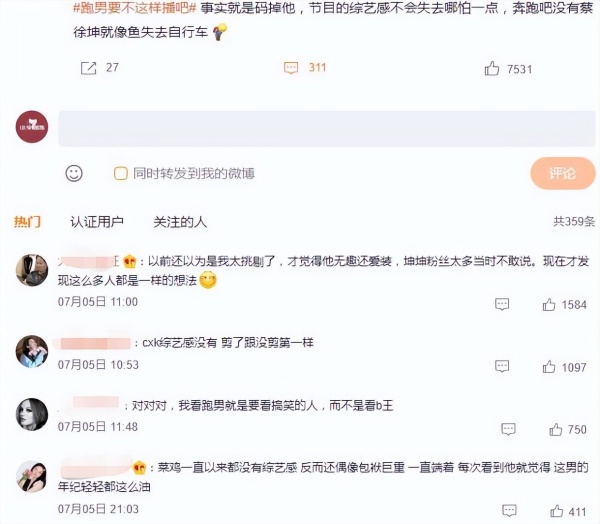Open the emoji picker smiley icon
This screenshot has height=524, width=600.
click(x=74, y=173)
